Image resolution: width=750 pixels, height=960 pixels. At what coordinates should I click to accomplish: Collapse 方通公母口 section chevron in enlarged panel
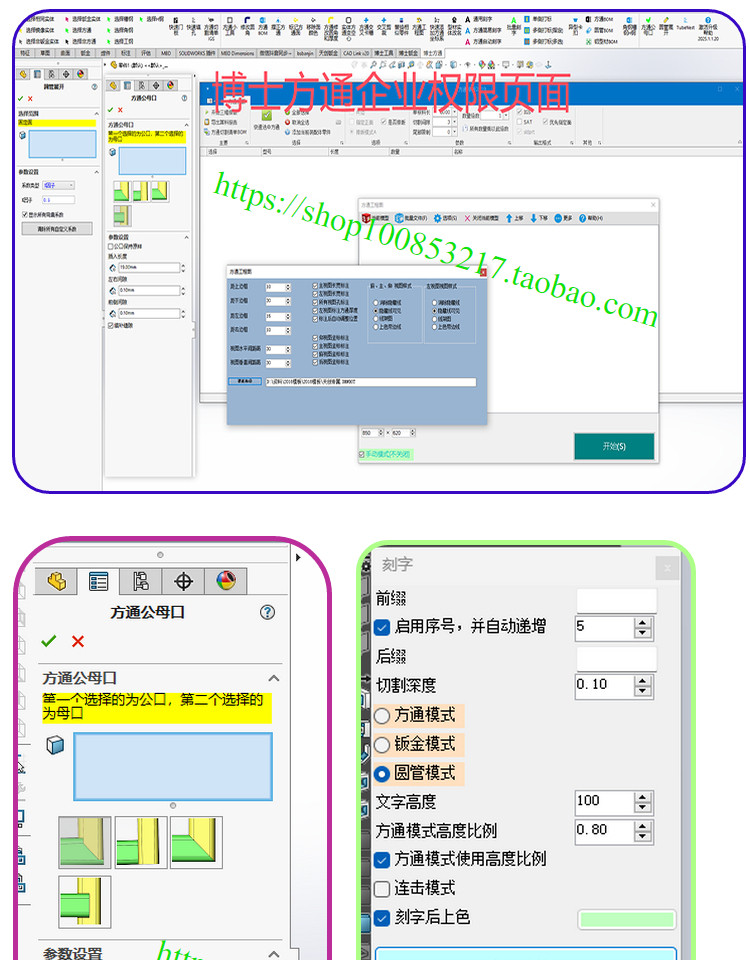point(274,678)
